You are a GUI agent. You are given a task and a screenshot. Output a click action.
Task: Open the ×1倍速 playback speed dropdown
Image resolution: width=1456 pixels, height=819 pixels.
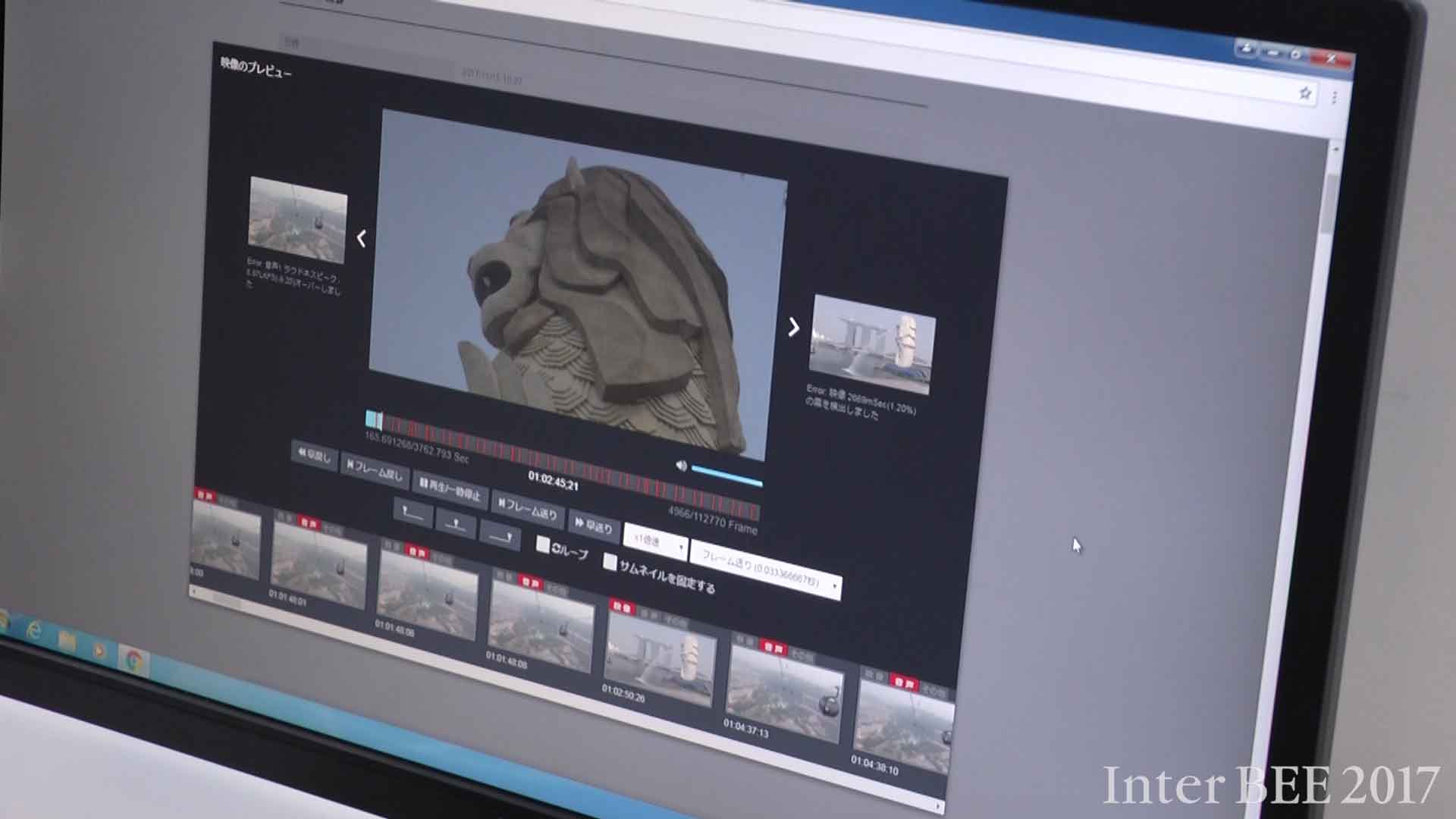pyautogui.click(x=656, y=543)
